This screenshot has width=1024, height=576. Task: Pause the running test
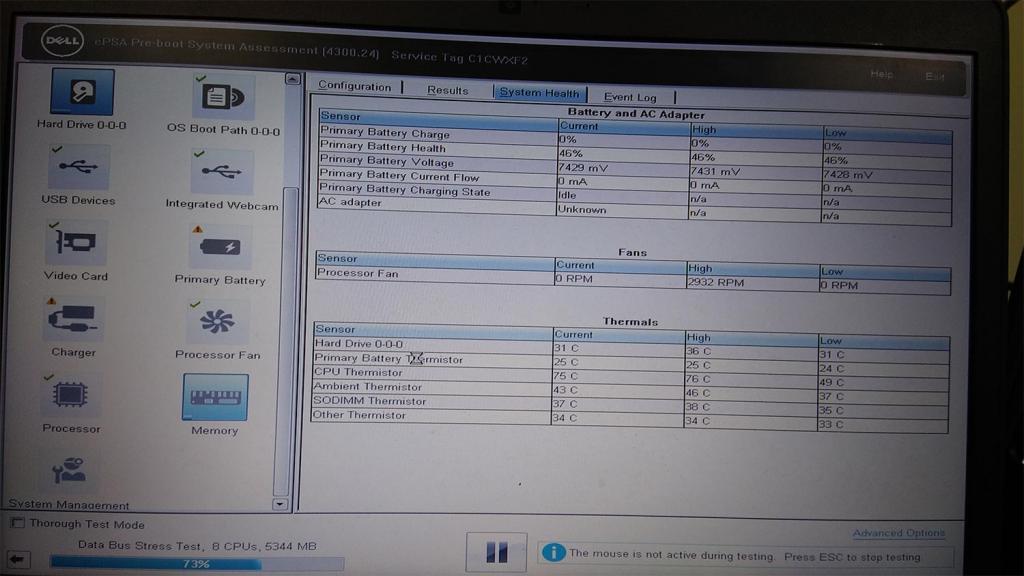496,552
